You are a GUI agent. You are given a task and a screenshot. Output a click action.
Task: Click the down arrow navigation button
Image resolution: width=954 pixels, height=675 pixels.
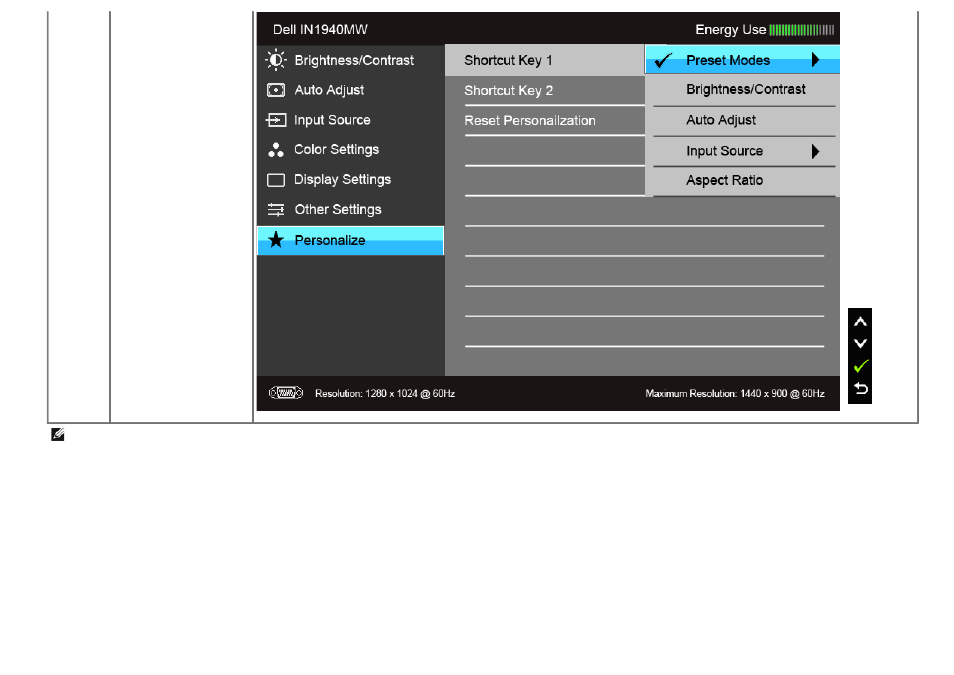tap(860, 343)
